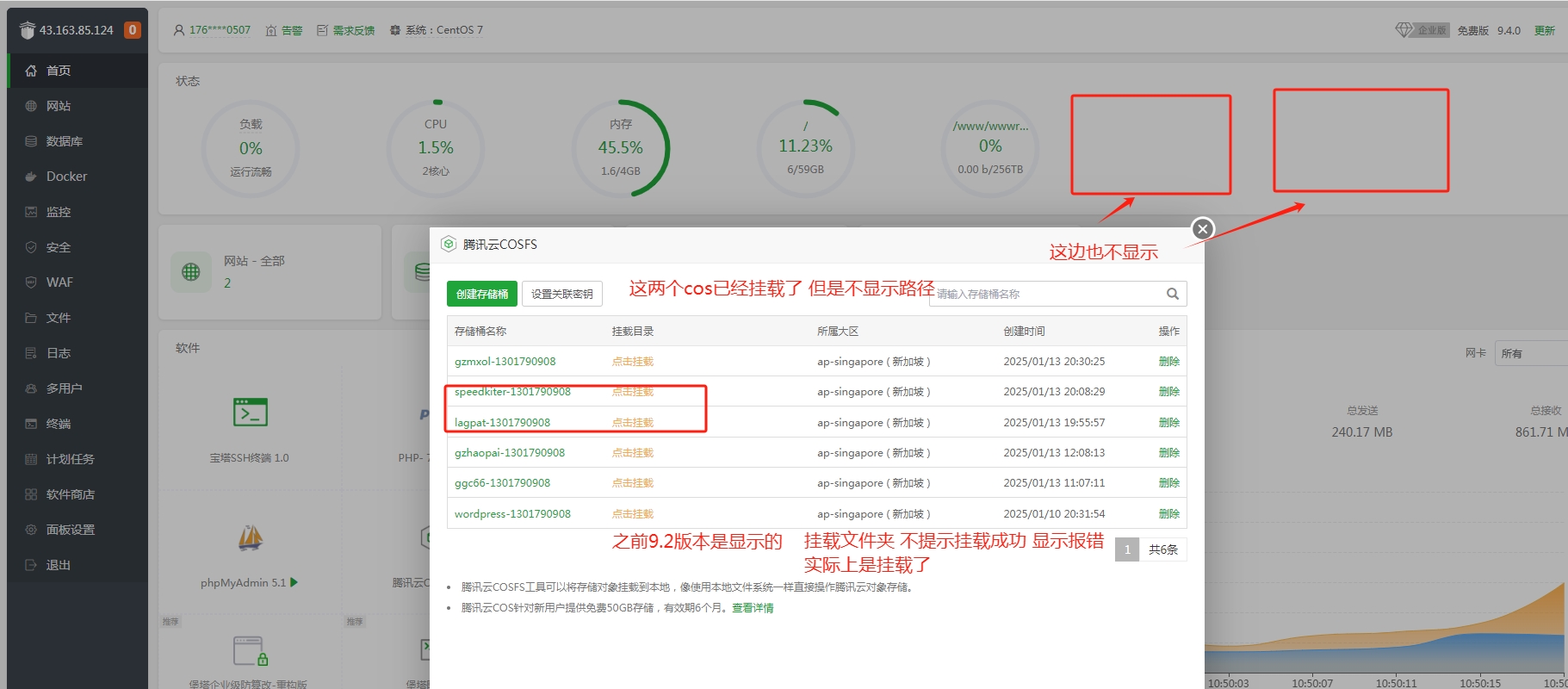Delete the ggc66-1301790908 bucket
Screen dimensions: 1568x689
(x=1169, y=483)
